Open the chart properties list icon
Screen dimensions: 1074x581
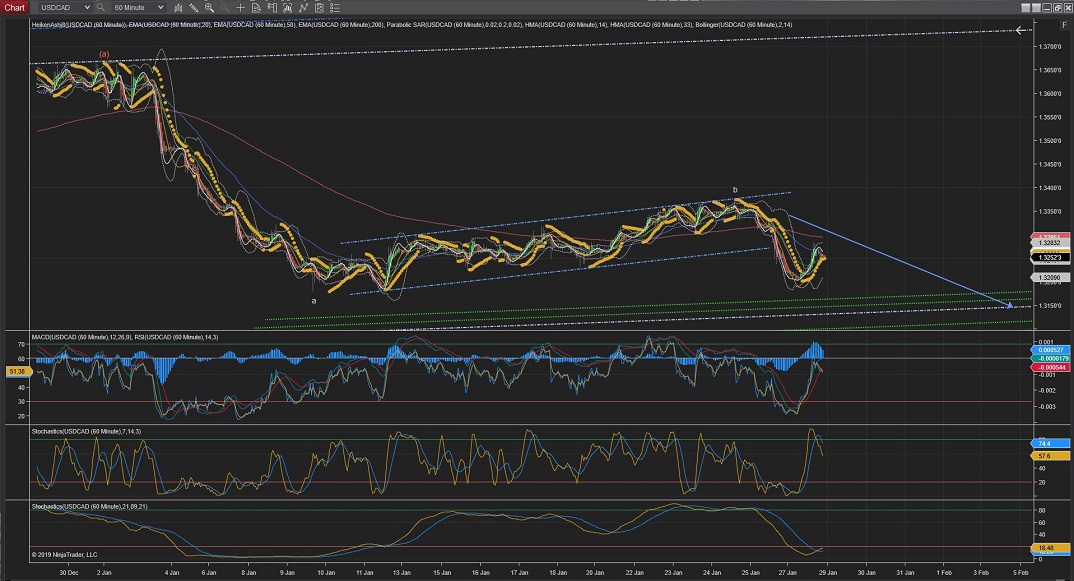[335, 8]
